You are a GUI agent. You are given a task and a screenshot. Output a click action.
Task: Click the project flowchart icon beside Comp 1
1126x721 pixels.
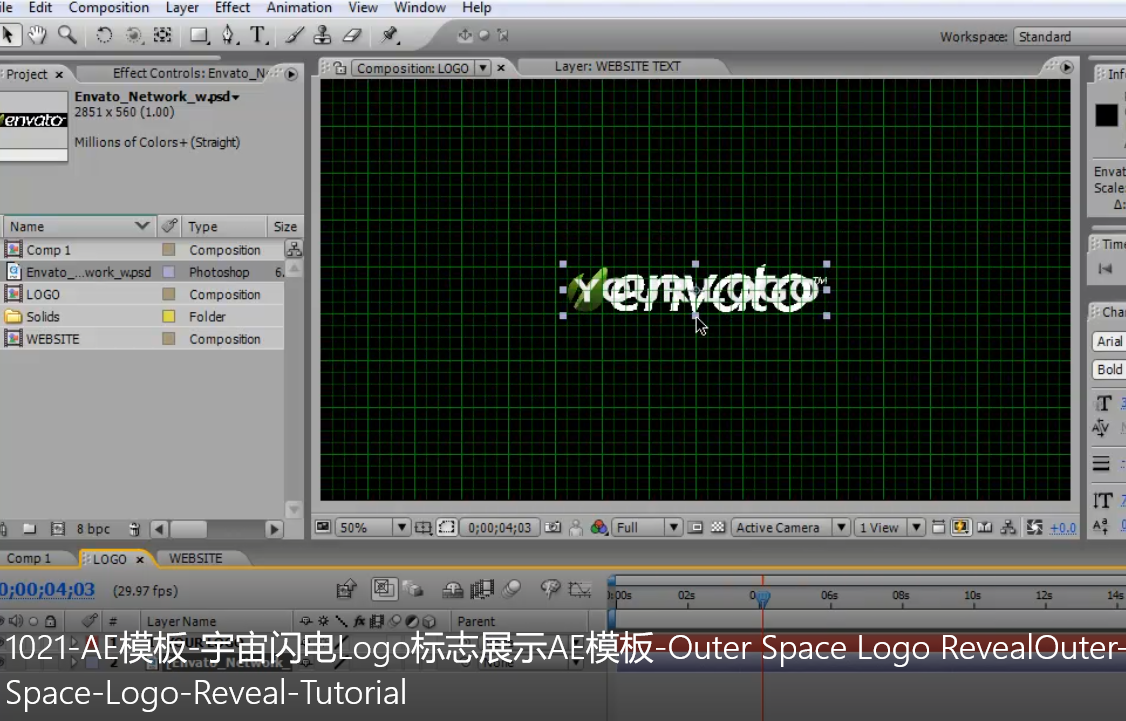[294, 249]
